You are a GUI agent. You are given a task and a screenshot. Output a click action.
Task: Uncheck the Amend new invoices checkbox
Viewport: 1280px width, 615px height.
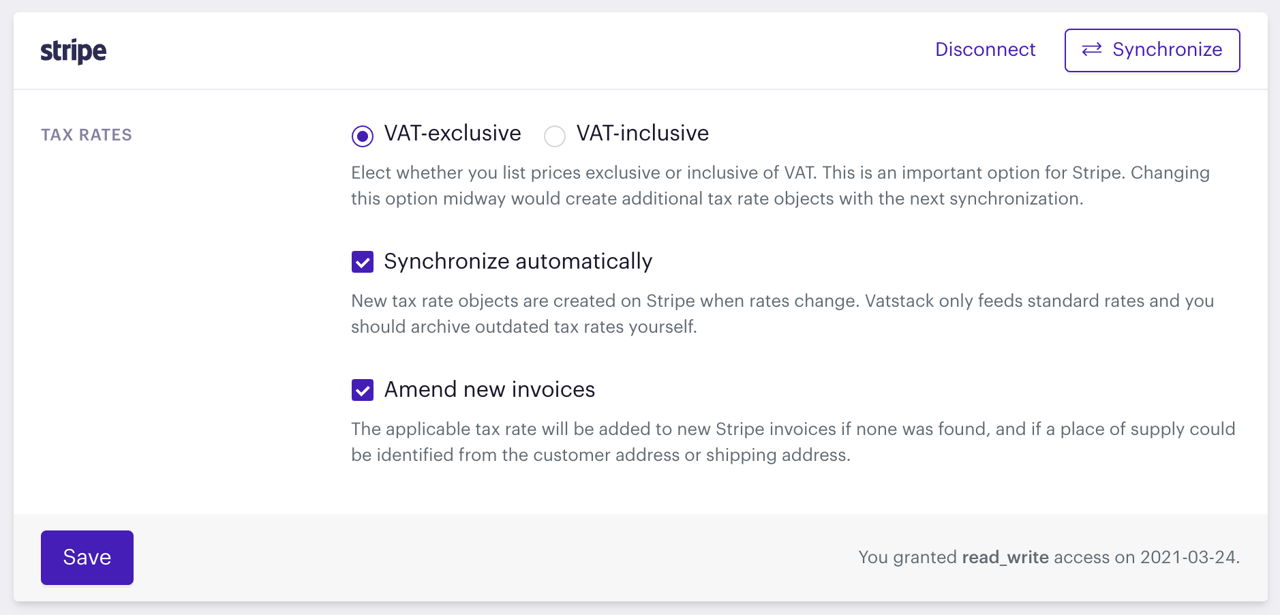(x=362, y=390)
